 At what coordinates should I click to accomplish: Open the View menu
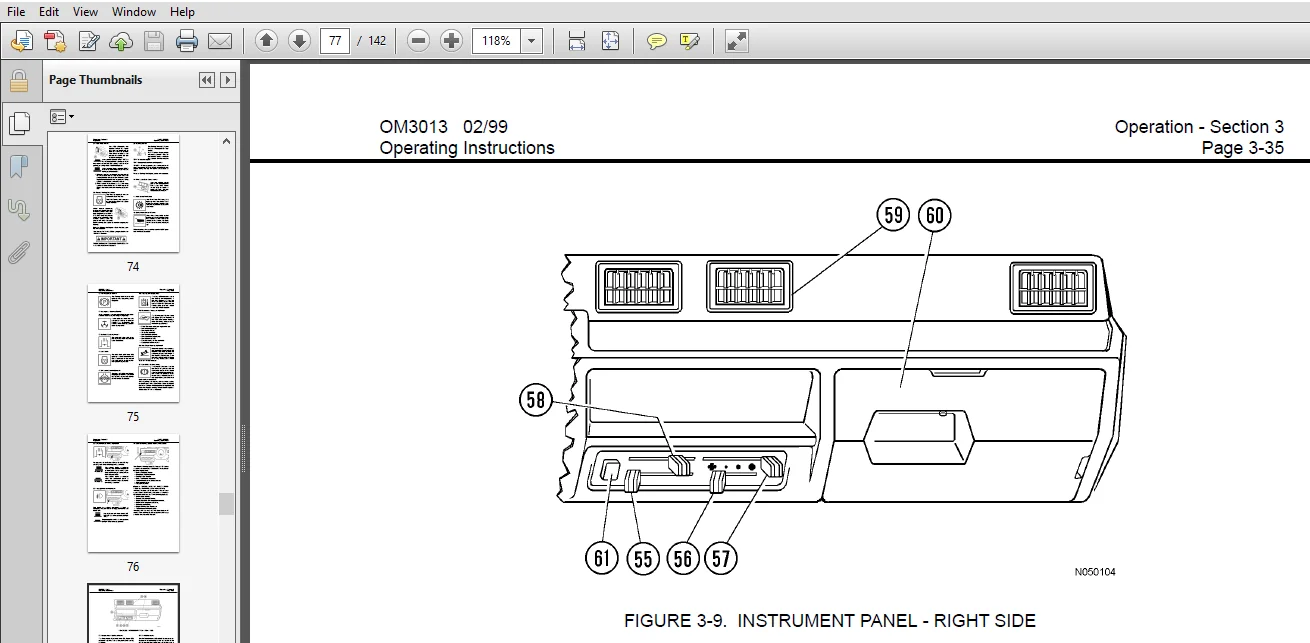tap(85, 12)
